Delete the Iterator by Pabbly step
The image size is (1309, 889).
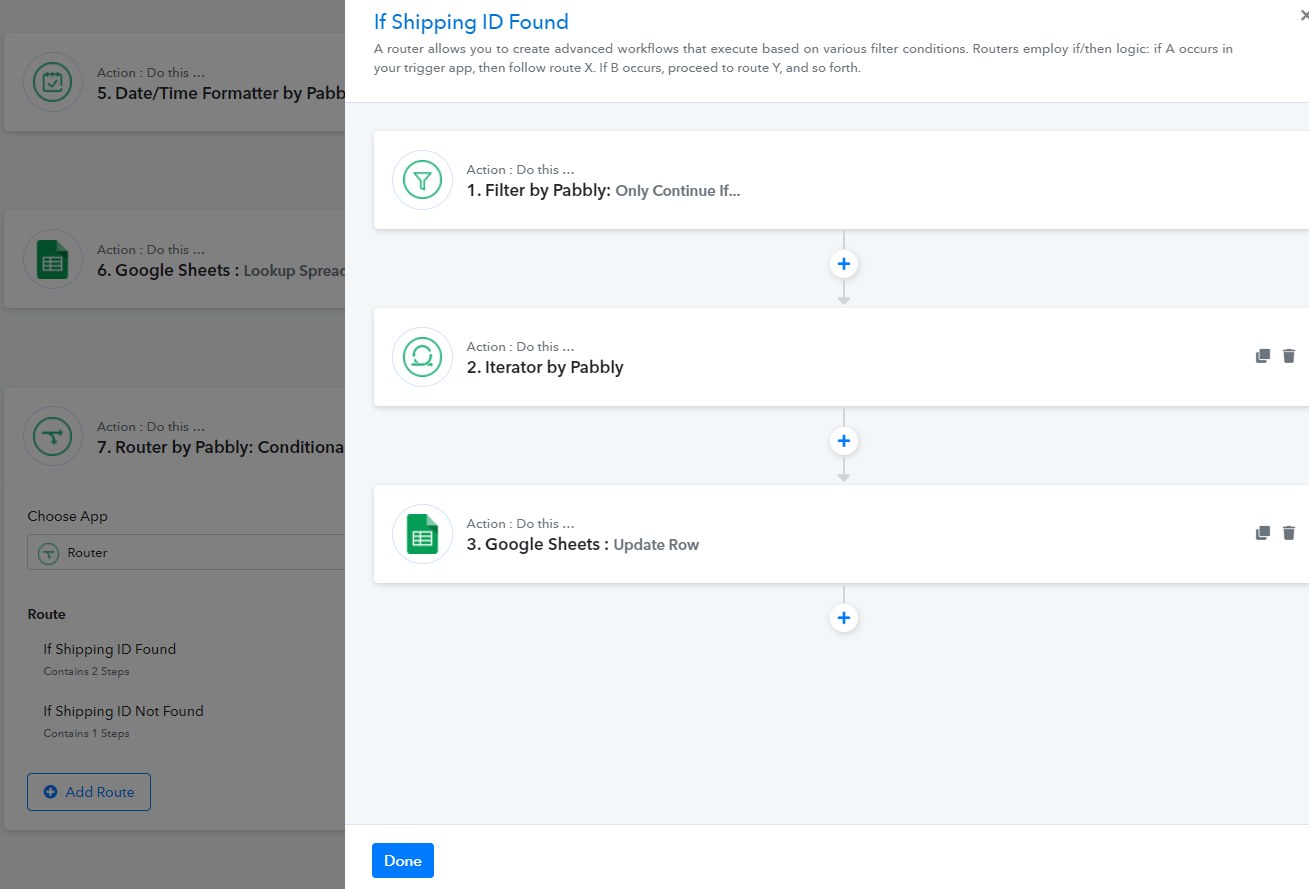tap(1289, 356)
